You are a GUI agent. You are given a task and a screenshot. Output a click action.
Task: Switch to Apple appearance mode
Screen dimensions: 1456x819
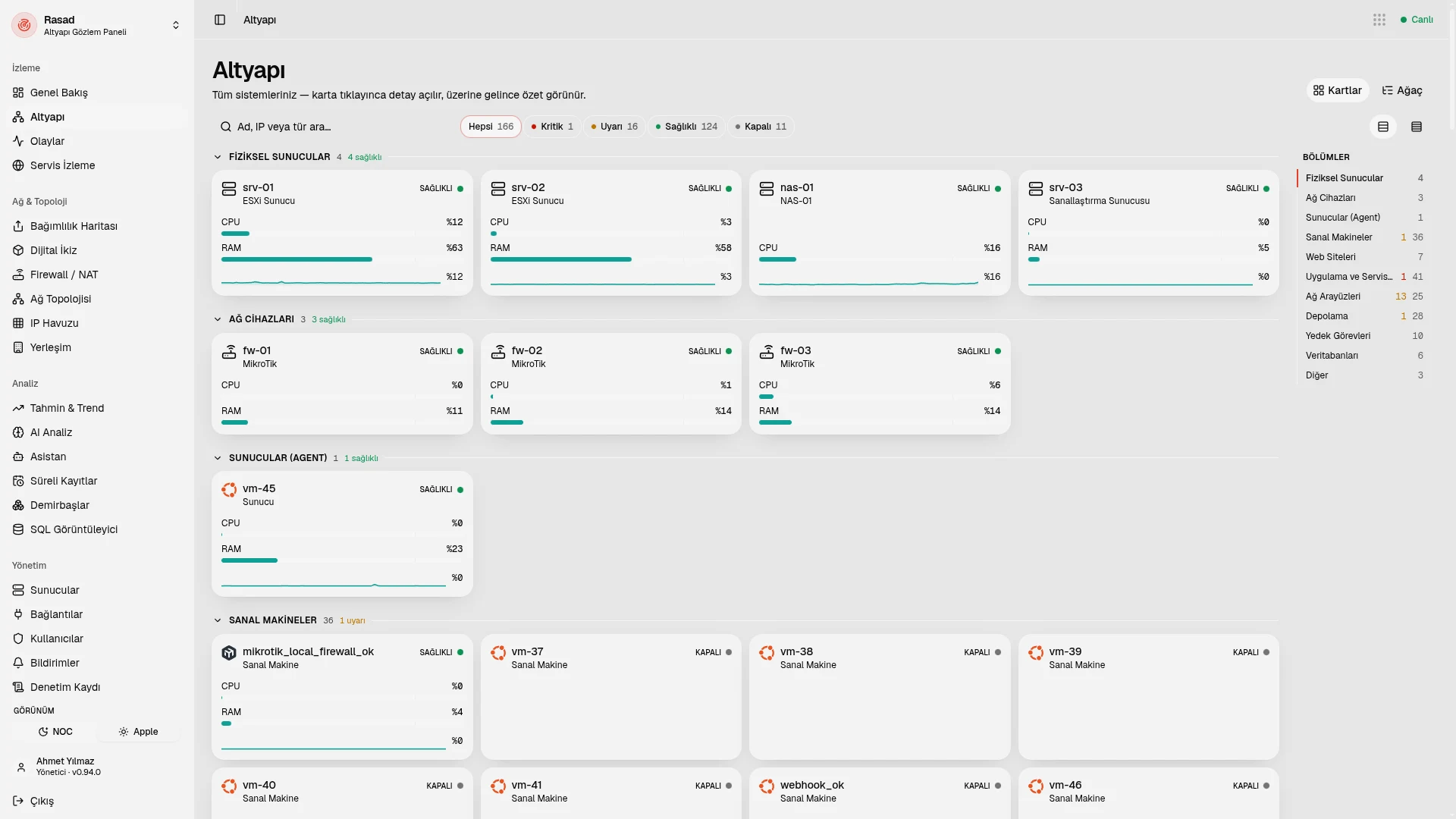pyautogui.click(x=138, y=732)
